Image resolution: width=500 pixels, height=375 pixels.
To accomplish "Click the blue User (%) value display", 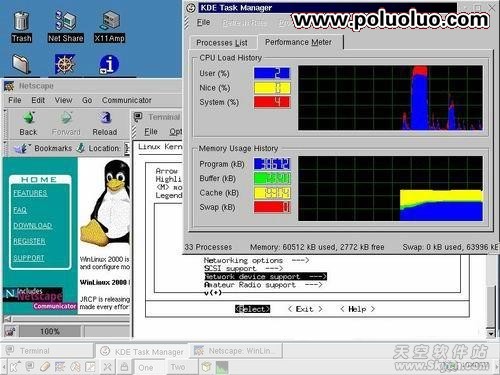I will tap(272, 73).
